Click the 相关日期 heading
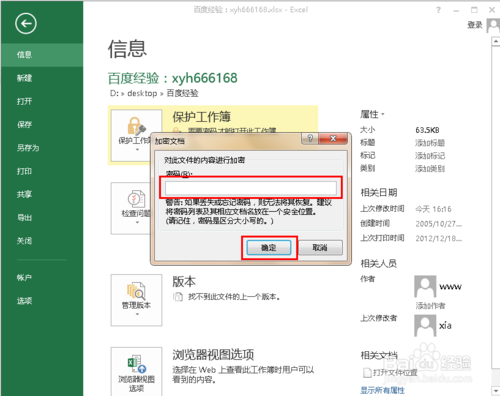Screen dimensions: 500x396 379,192
